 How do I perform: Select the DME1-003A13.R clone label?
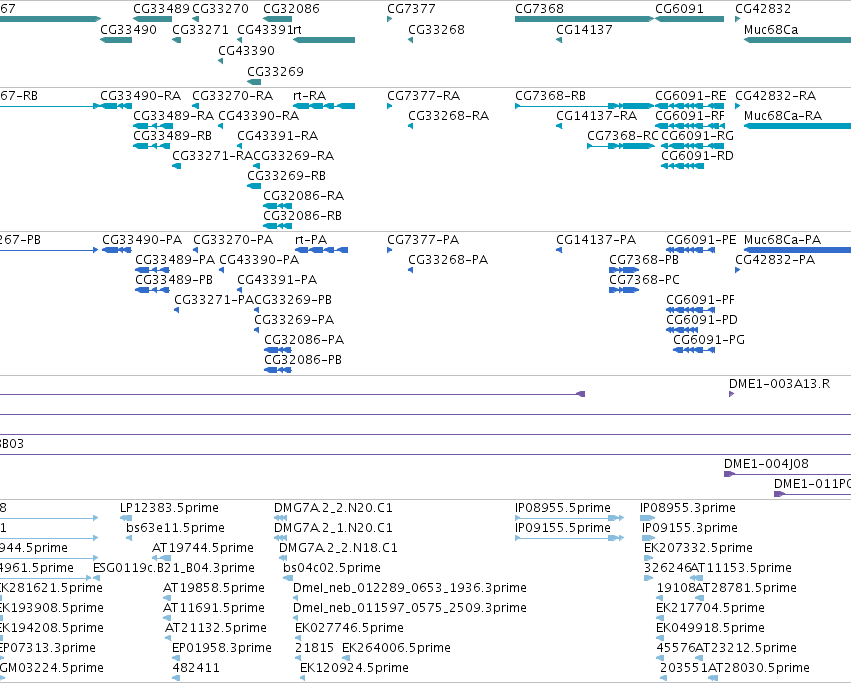779,384
